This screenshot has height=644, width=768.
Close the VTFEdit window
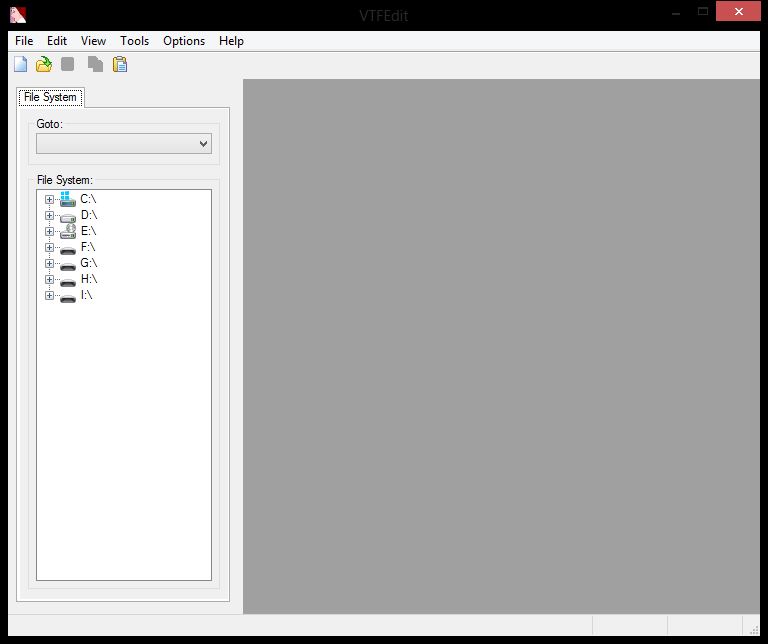(x=738, y=11)
